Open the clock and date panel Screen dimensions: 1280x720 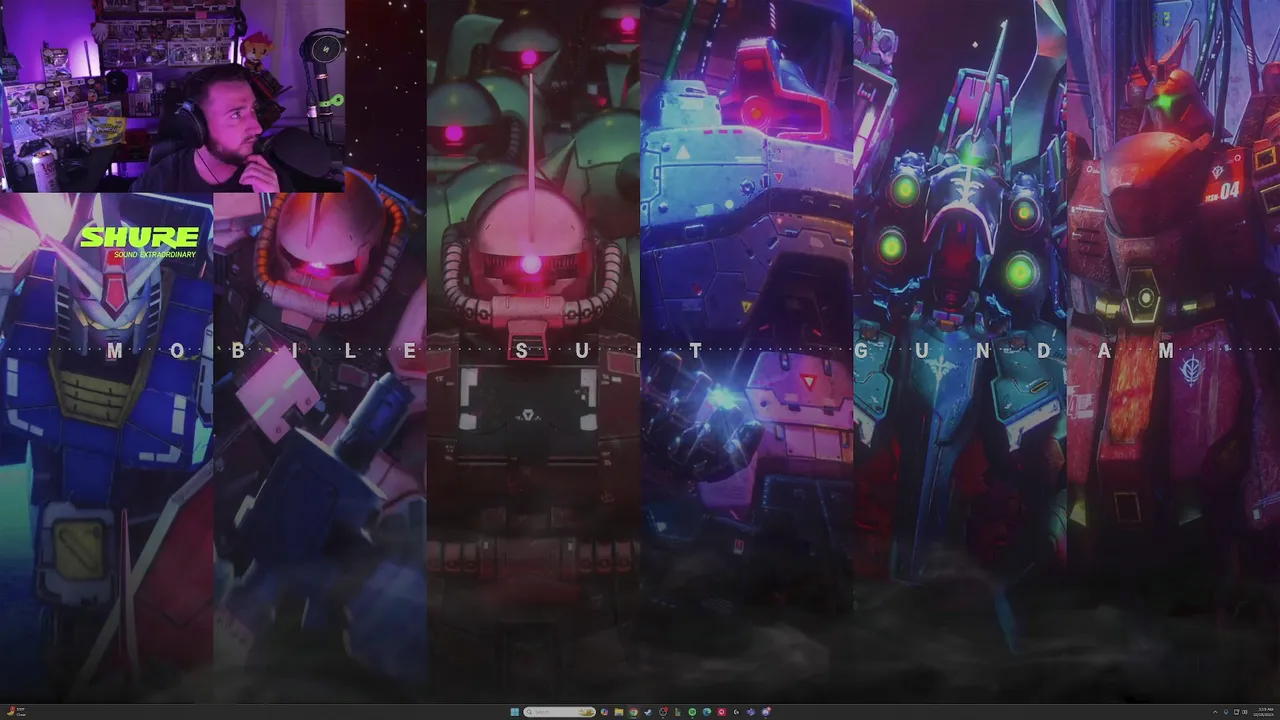[1264, 712]
